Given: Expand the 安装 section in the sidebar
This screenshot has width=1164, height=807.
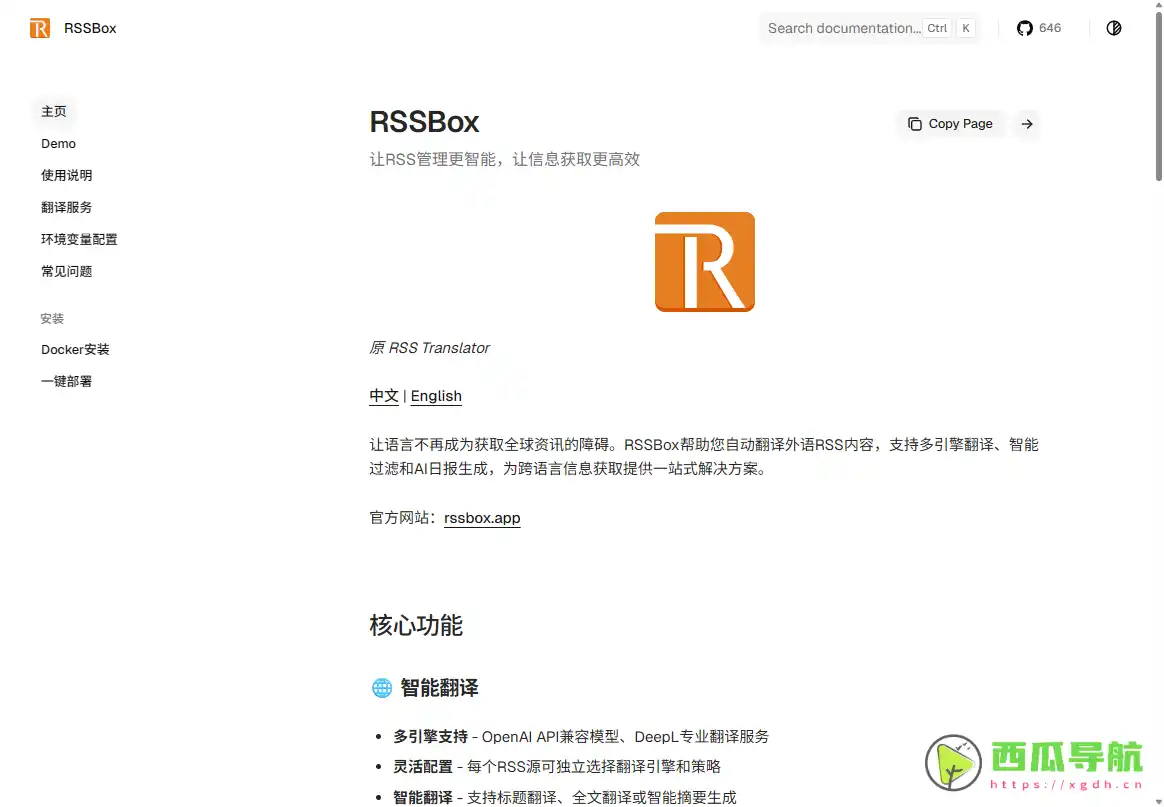Looking at the screenshot, I should pos(52,318).
